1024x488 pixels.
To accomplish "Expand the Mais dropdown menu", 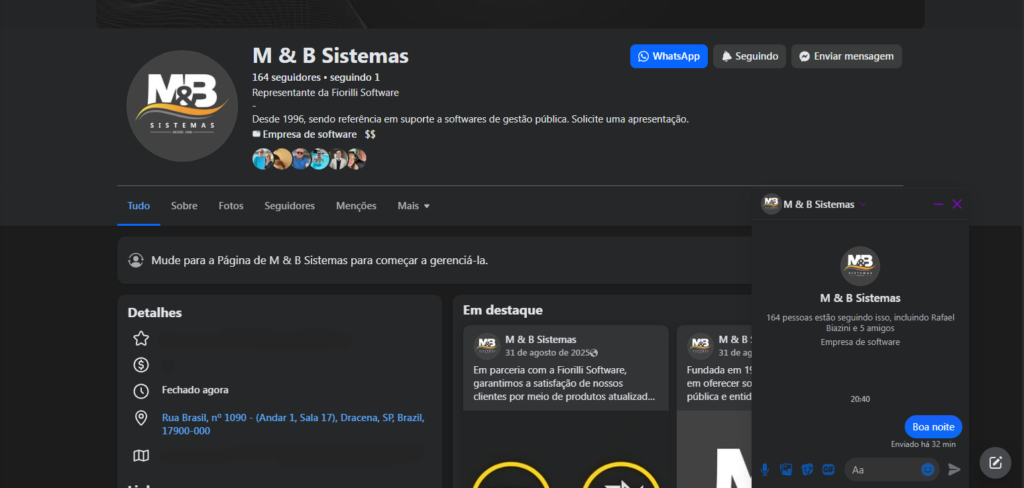I will click(x=413, y=206).
